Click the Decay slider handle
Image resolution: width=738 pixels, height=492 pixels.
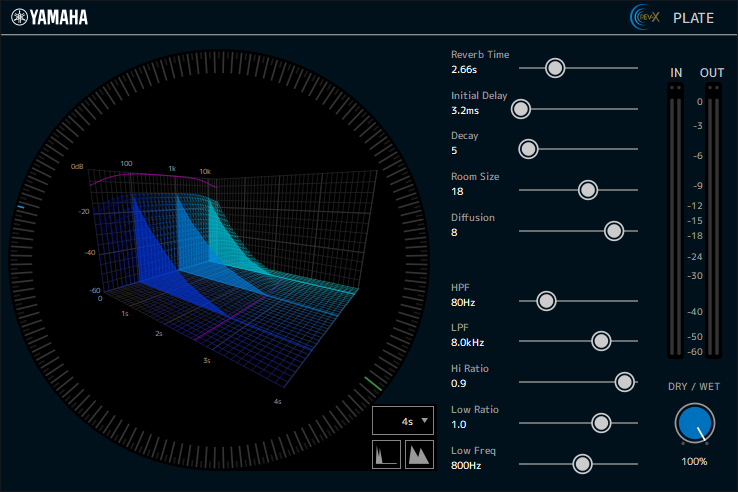pyautogui.click(x=528, y=149)
